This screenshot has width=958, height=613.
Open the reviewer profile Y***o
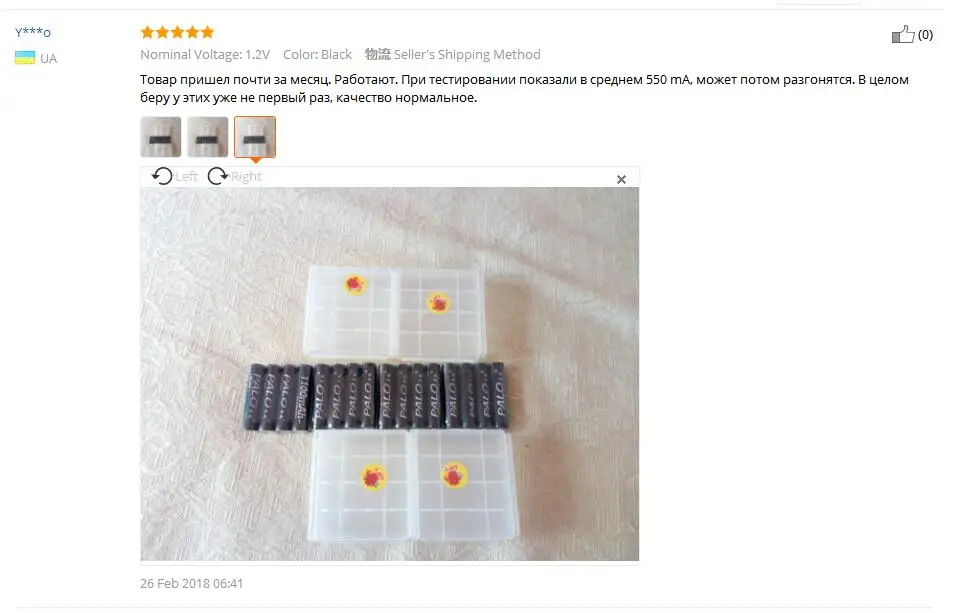click(x=33, y=32)
